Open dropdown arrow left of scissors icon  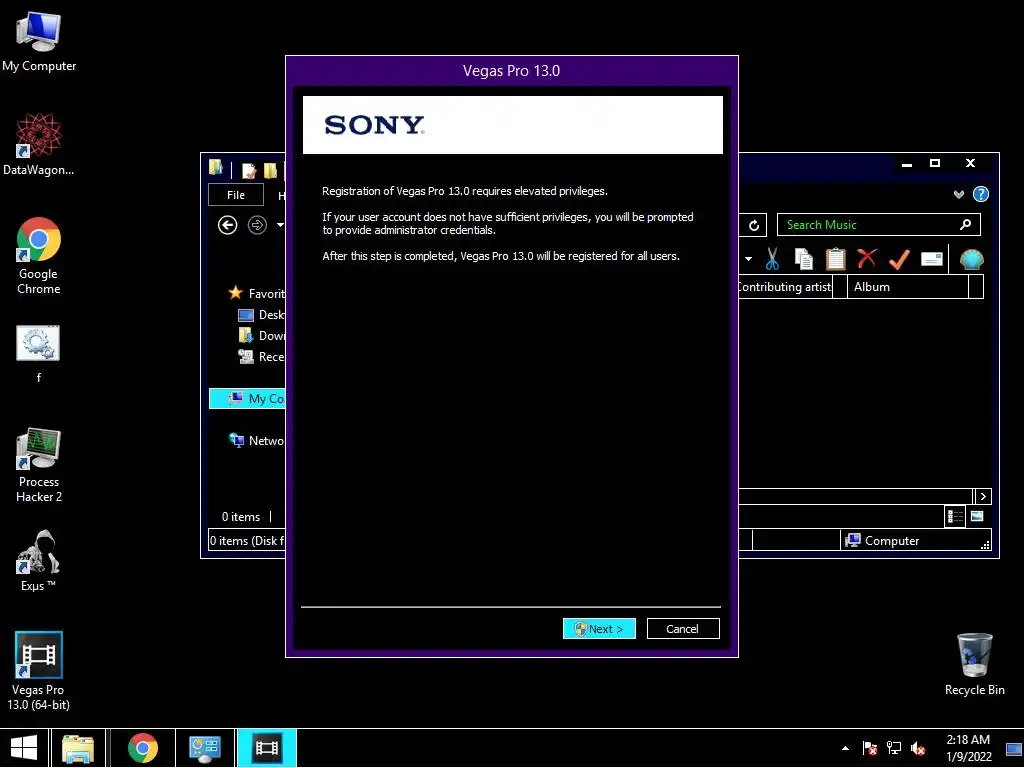(748, 259)
